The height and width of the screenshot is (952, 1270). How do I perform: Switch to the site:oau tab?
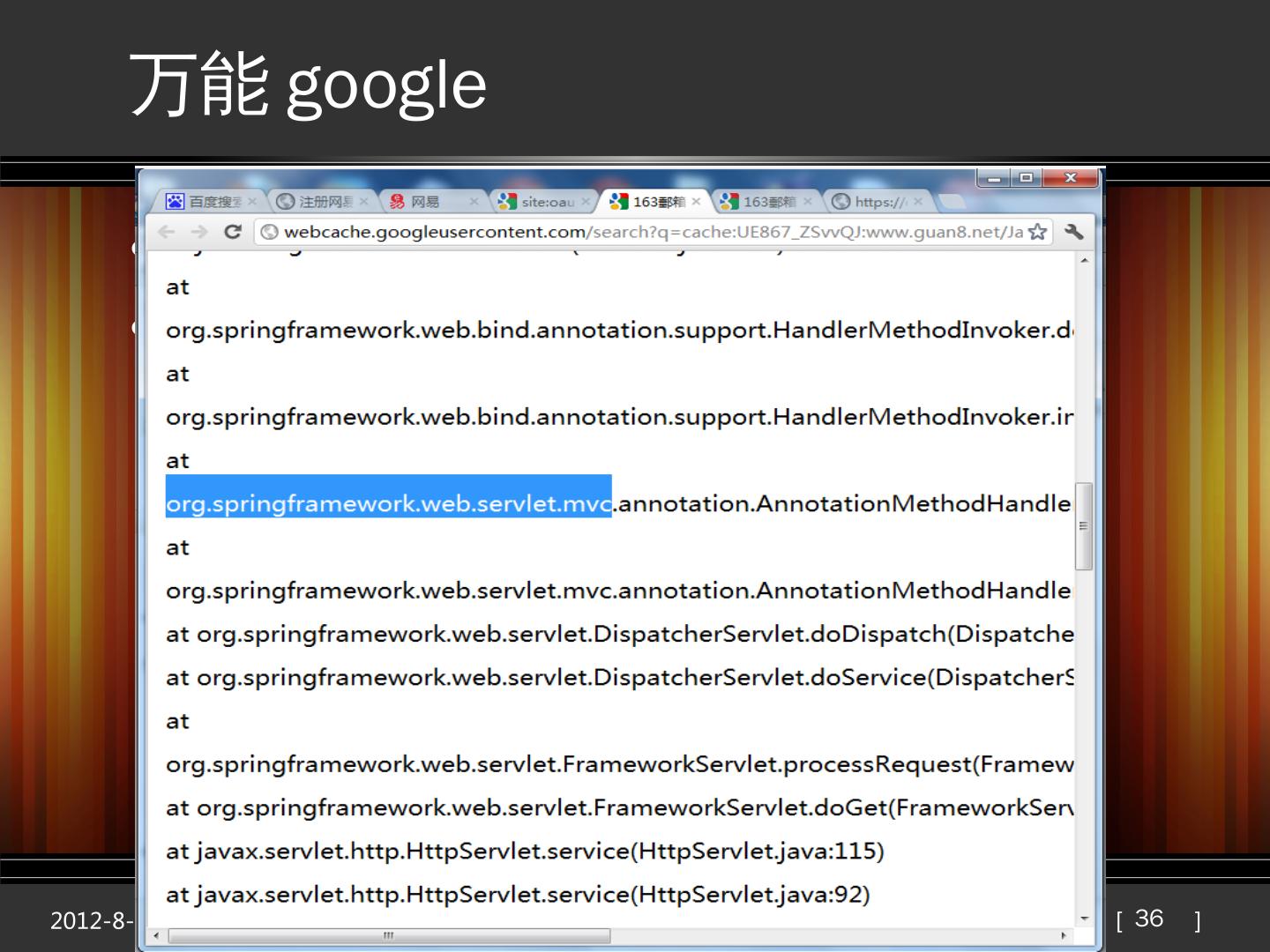[542, 202]
